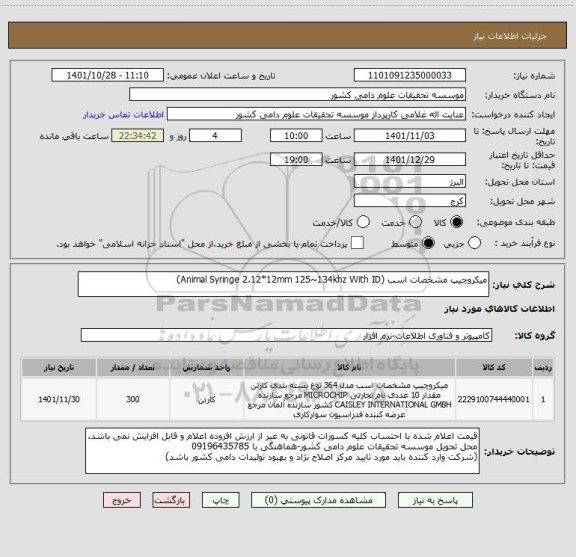
Task: Open مشاهده مدارک پیوستی (0) button
Action: 318,500
